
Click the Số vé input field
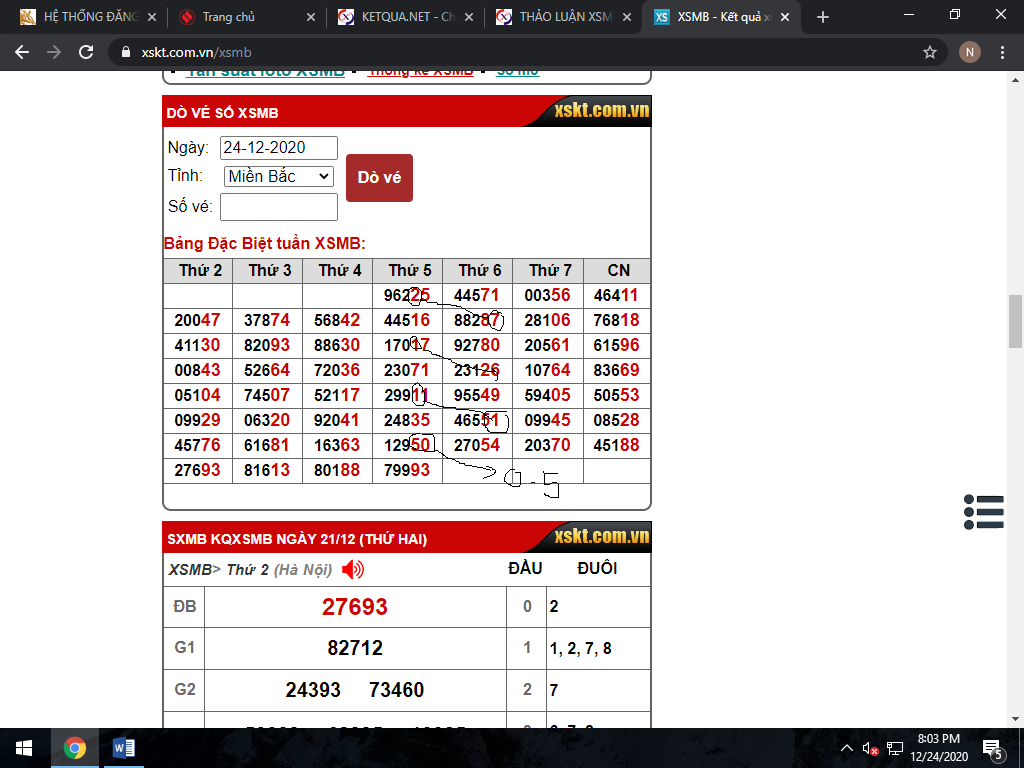(x=278, y=207)
